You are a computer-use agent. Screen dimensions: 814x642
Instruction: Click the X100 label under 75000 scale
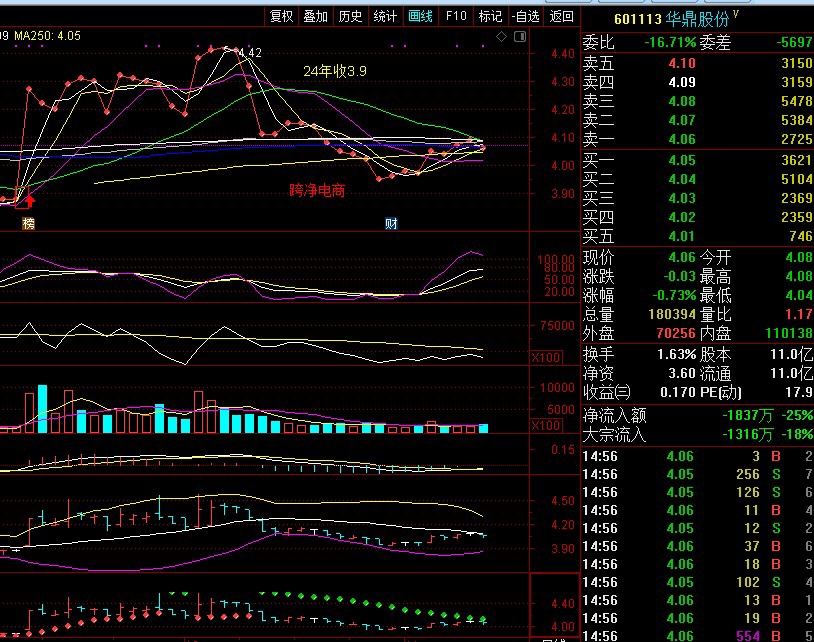[546, 357]
